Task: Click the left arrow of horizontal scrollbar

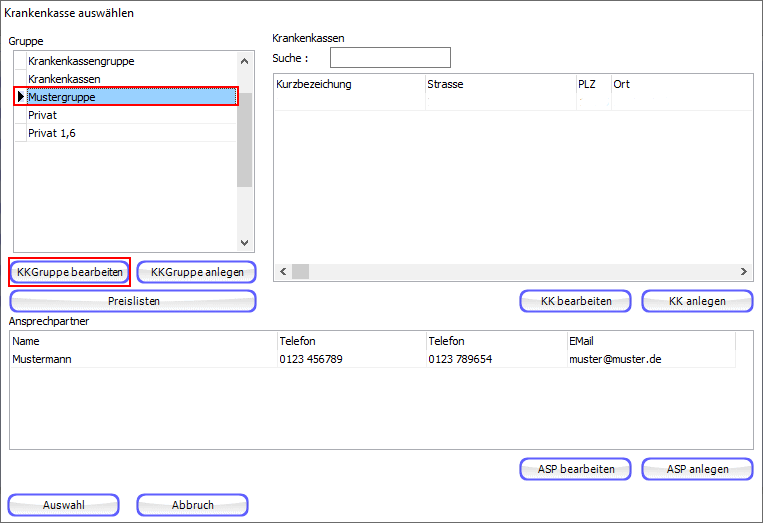Action: click(x=282, y=271)
